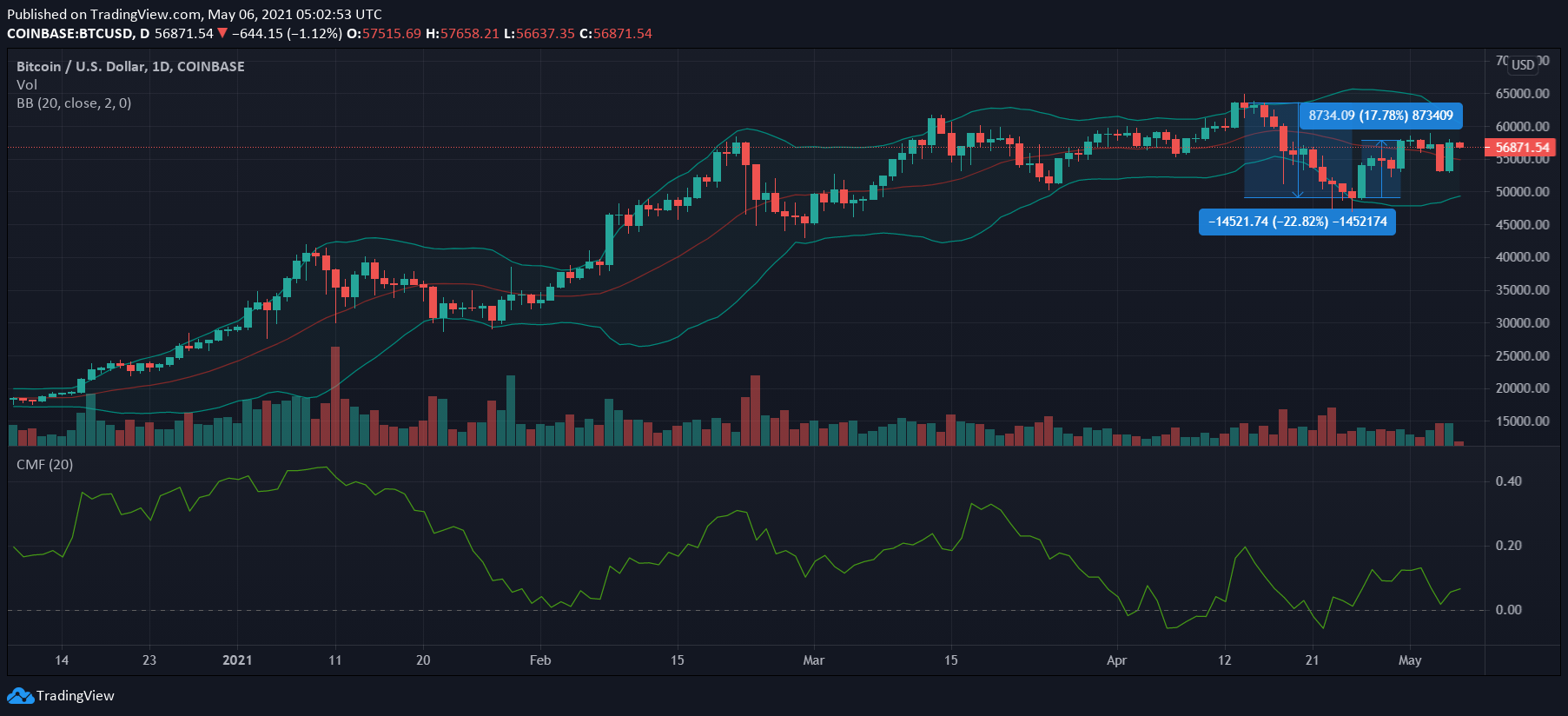Click the CMF (20) indicator label
Viewport: 1568px width, 716px height.
coord(44,465)
